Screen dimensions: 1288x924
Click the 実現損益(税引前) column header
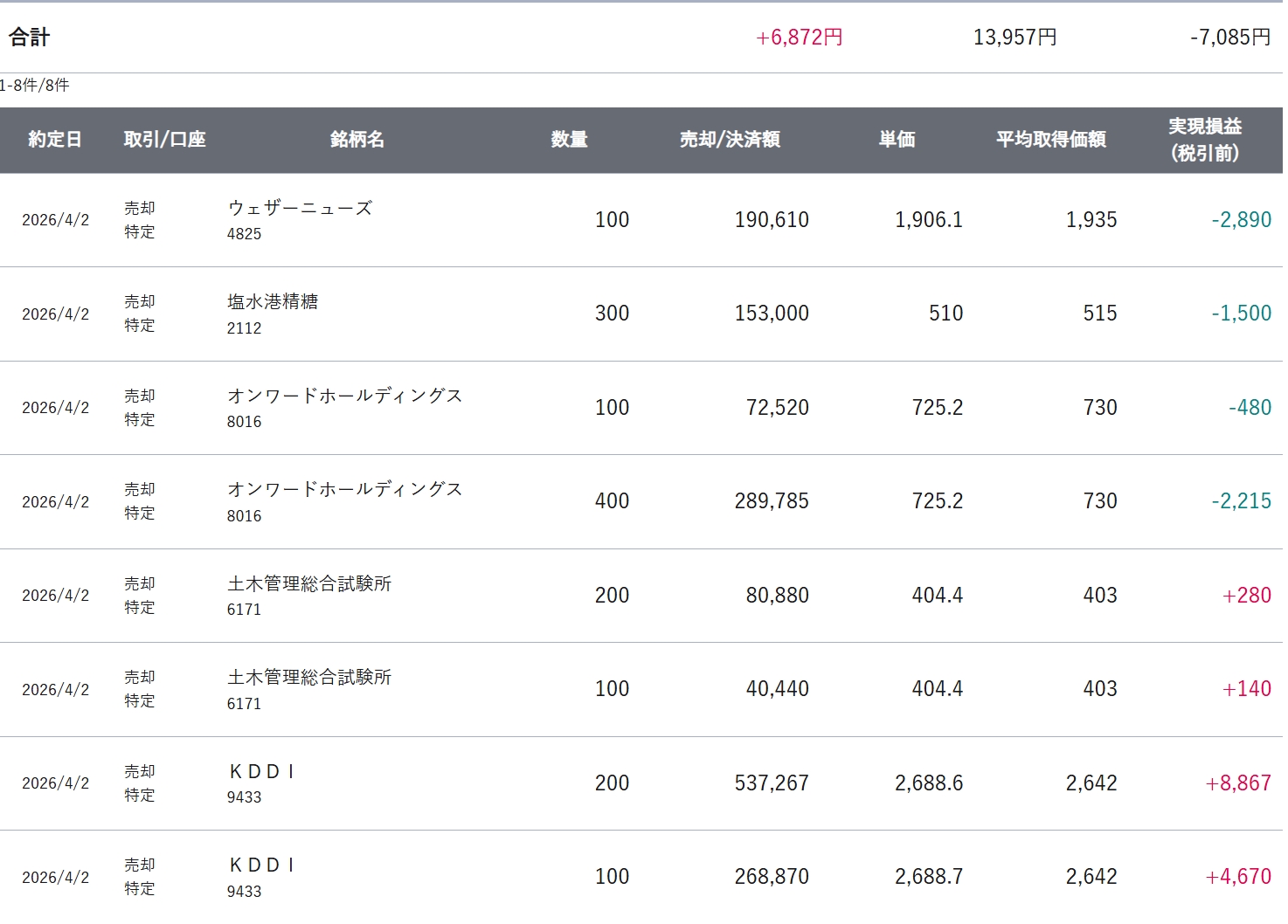pos(1205,140)
